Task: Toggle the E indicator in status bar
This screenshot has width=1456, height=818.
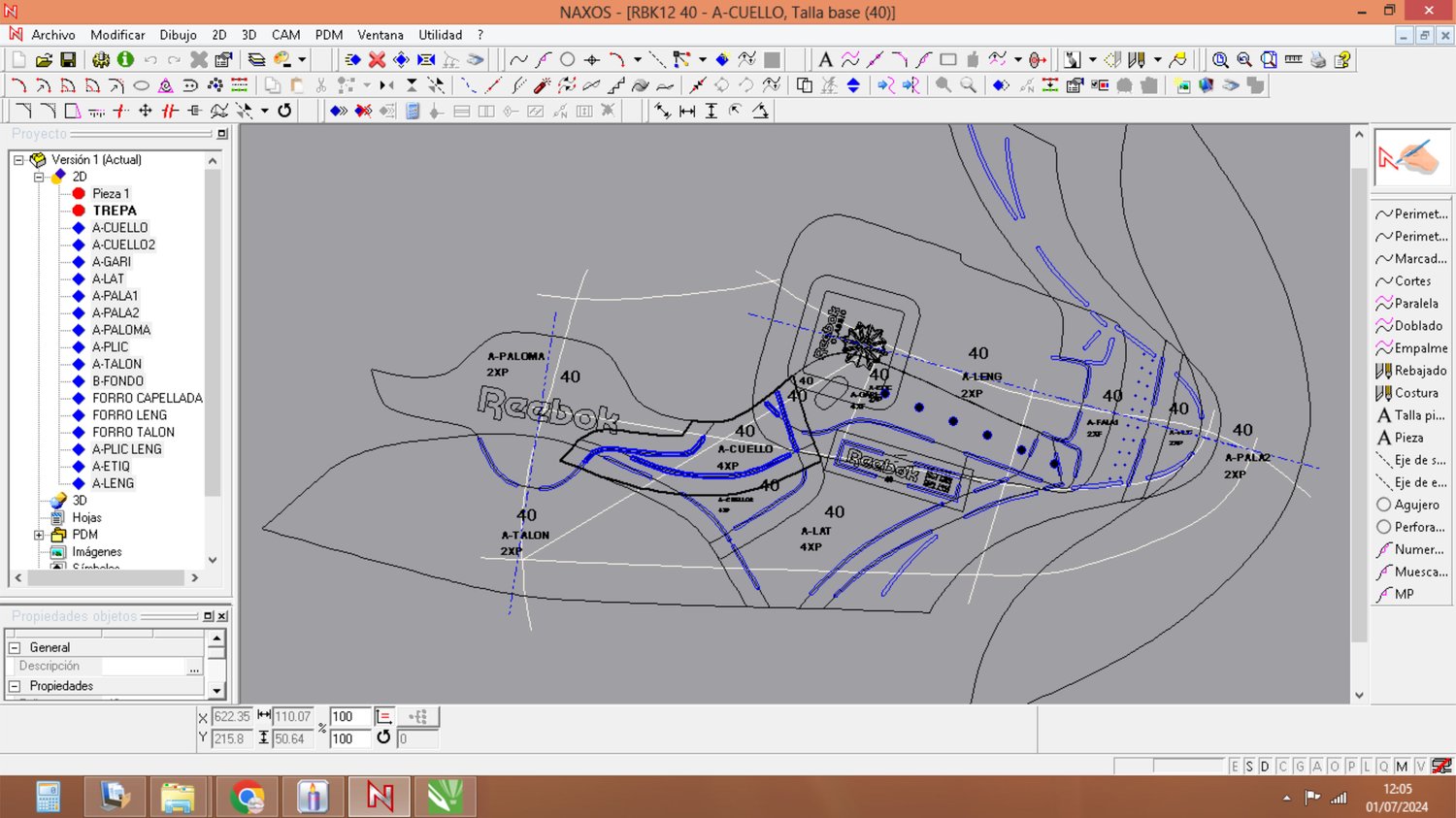Action: coord(1235,767)
